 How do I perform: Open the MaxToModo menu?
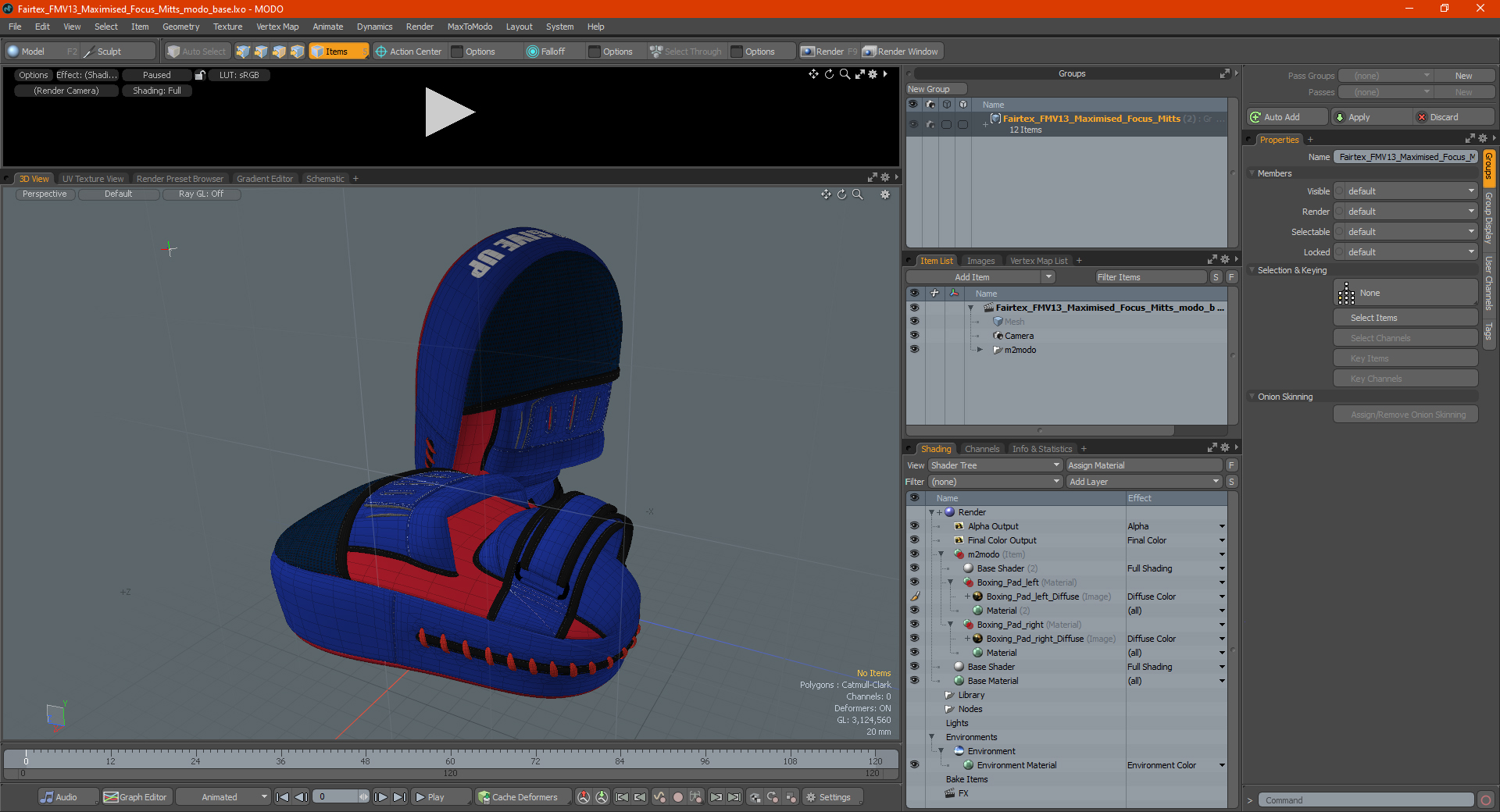point(470,27)
